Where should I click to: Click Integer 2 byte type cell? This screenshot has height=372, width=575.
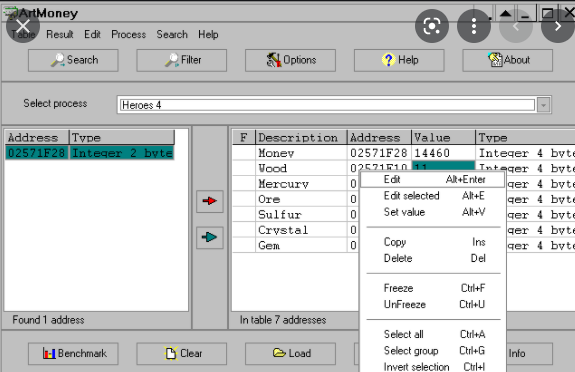pos(122,153)
